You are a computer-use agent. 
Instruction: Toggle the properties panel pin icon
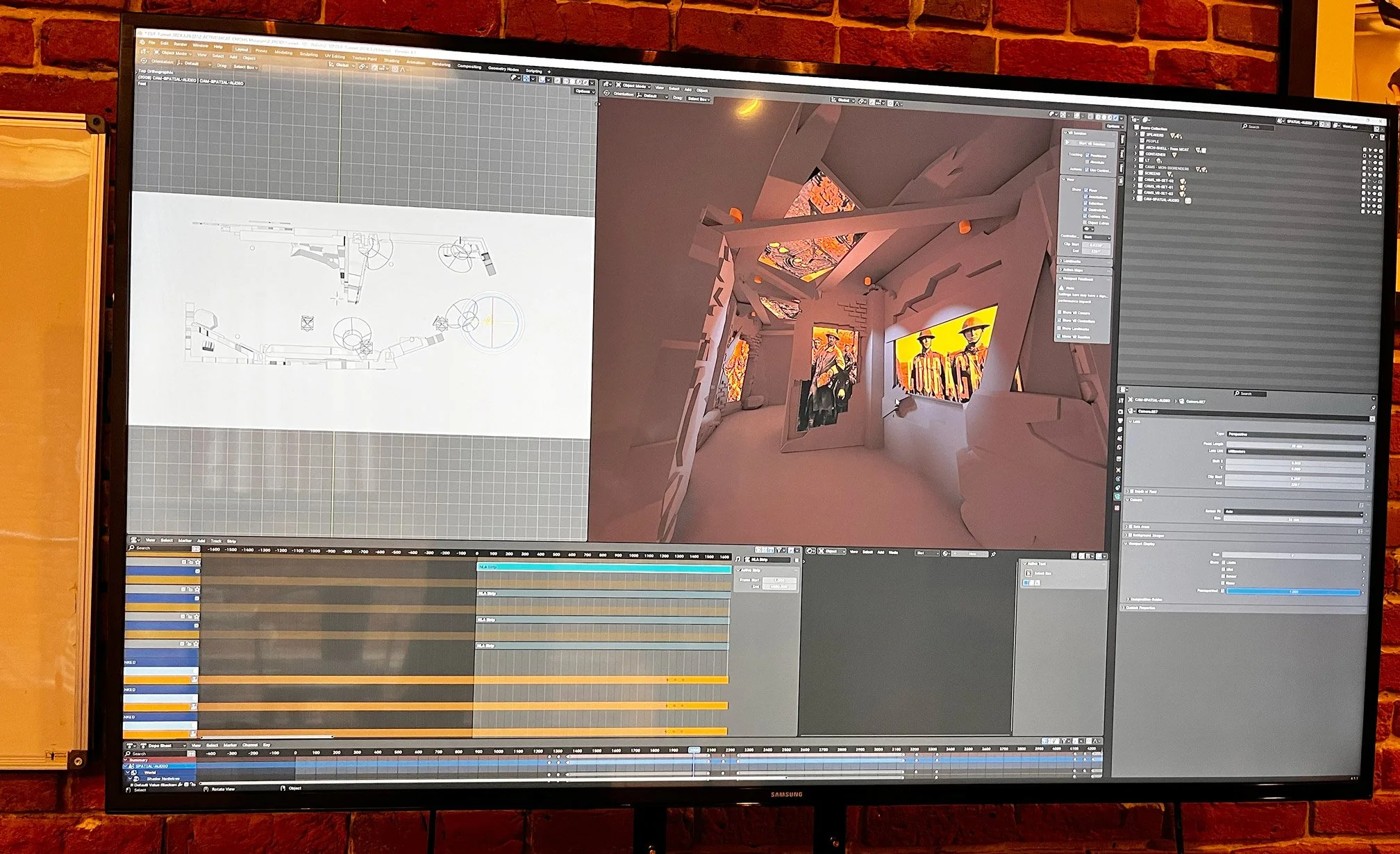pyautogui.click(x=1373, y=408)
